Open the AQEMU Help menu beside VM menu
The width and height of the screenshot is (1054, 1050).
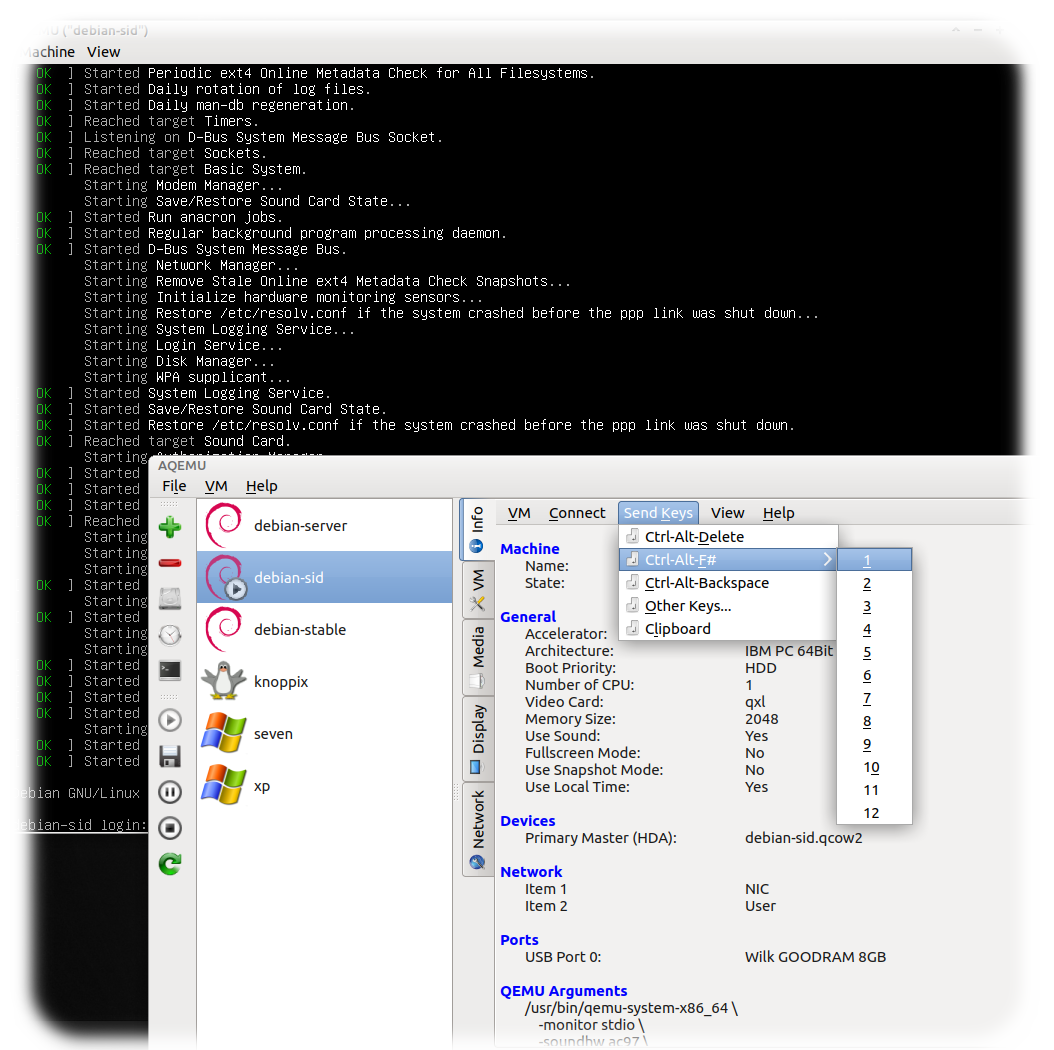[261, 486]
